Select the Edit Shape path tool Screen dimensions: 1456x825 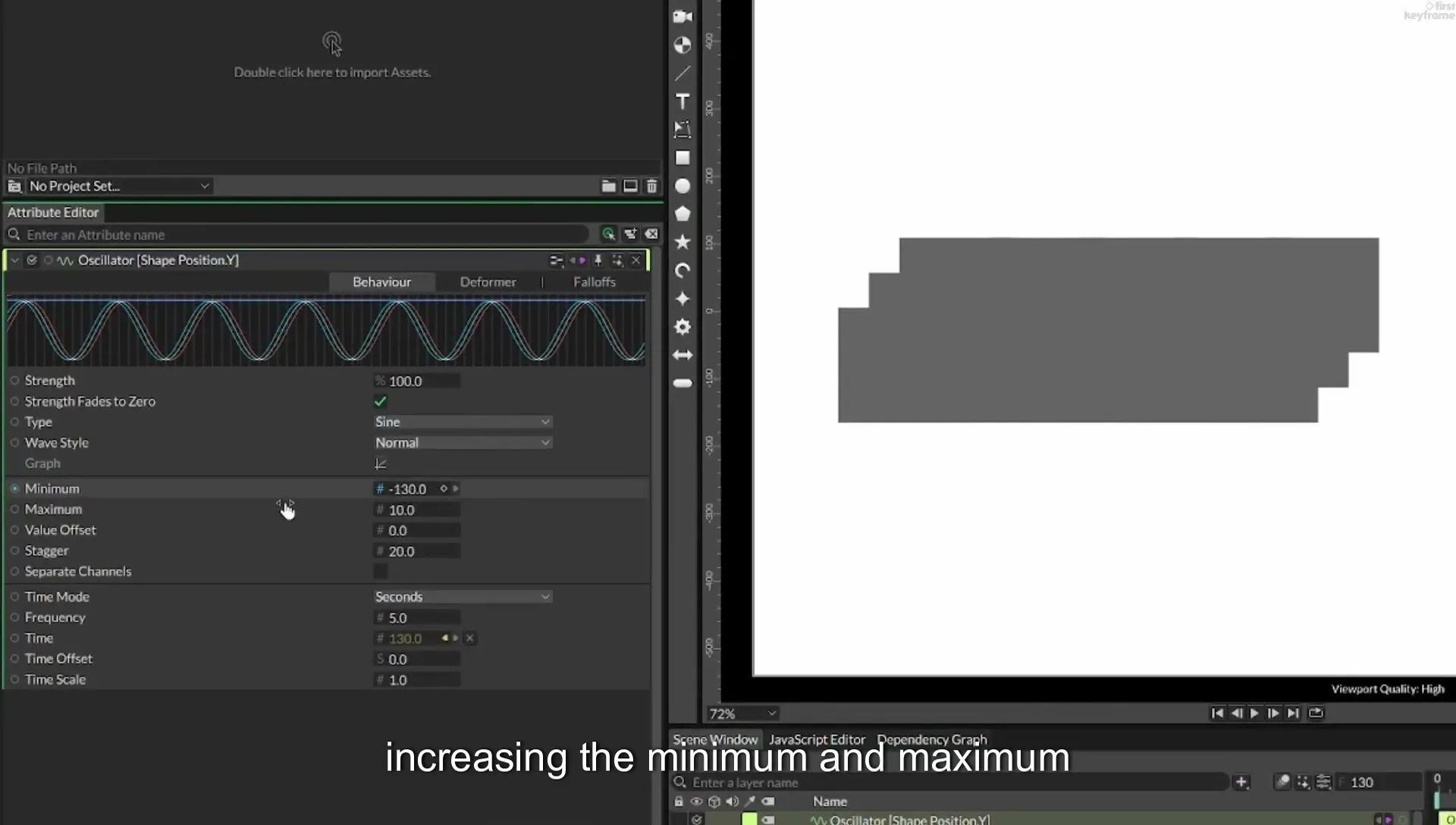click(x=682, y=130)
